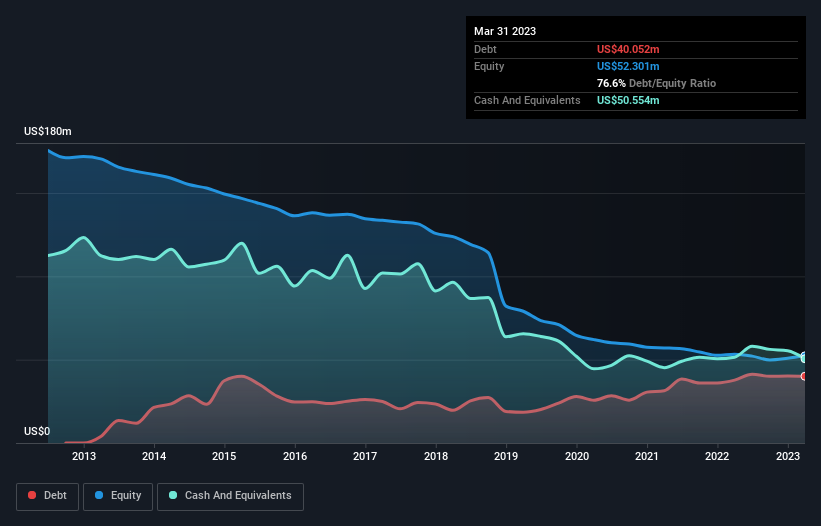Toggle the Debt series in the legend

pos(47,496)
